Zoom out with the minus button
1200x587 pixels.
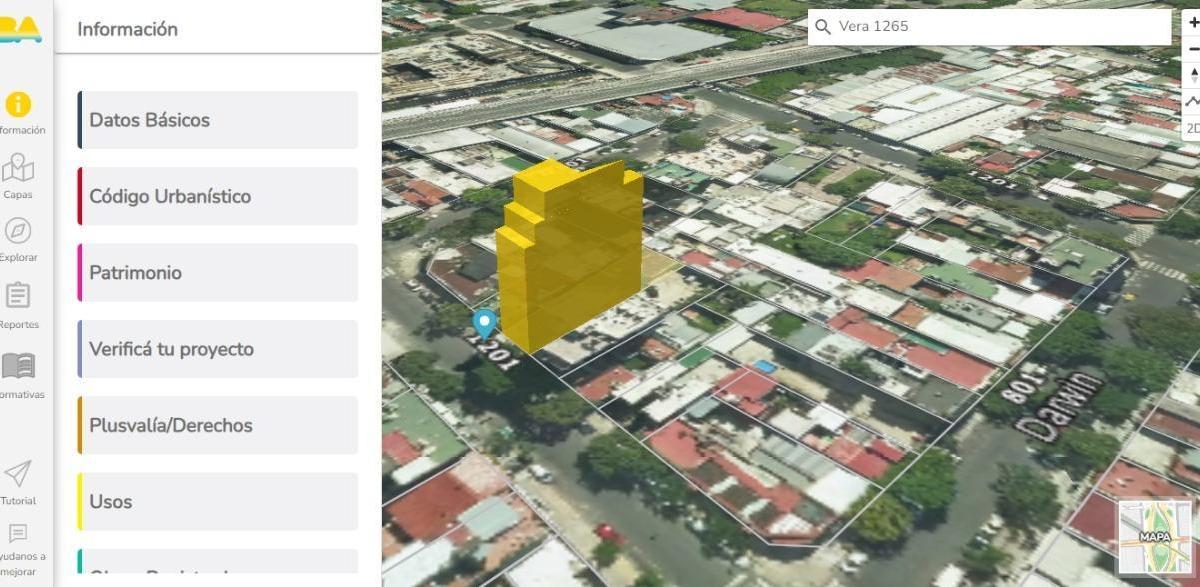pos(1192,49)
